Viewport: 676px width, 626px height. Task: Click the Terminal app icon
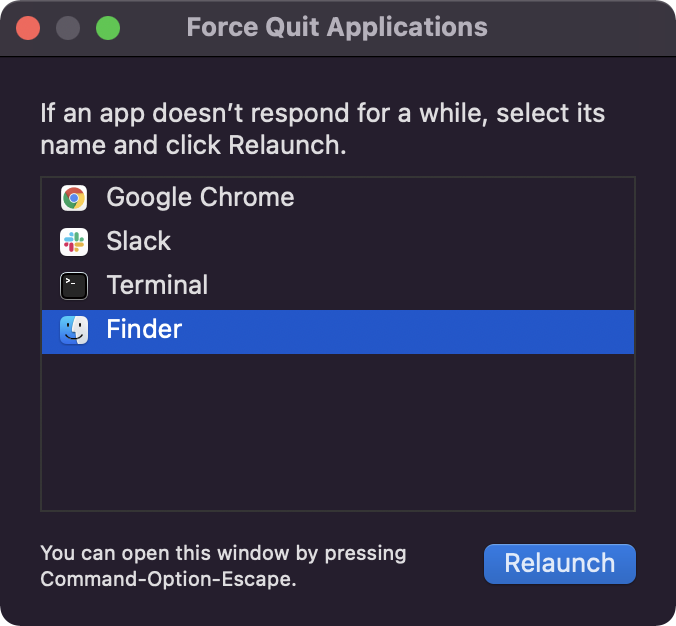(74, 285)
